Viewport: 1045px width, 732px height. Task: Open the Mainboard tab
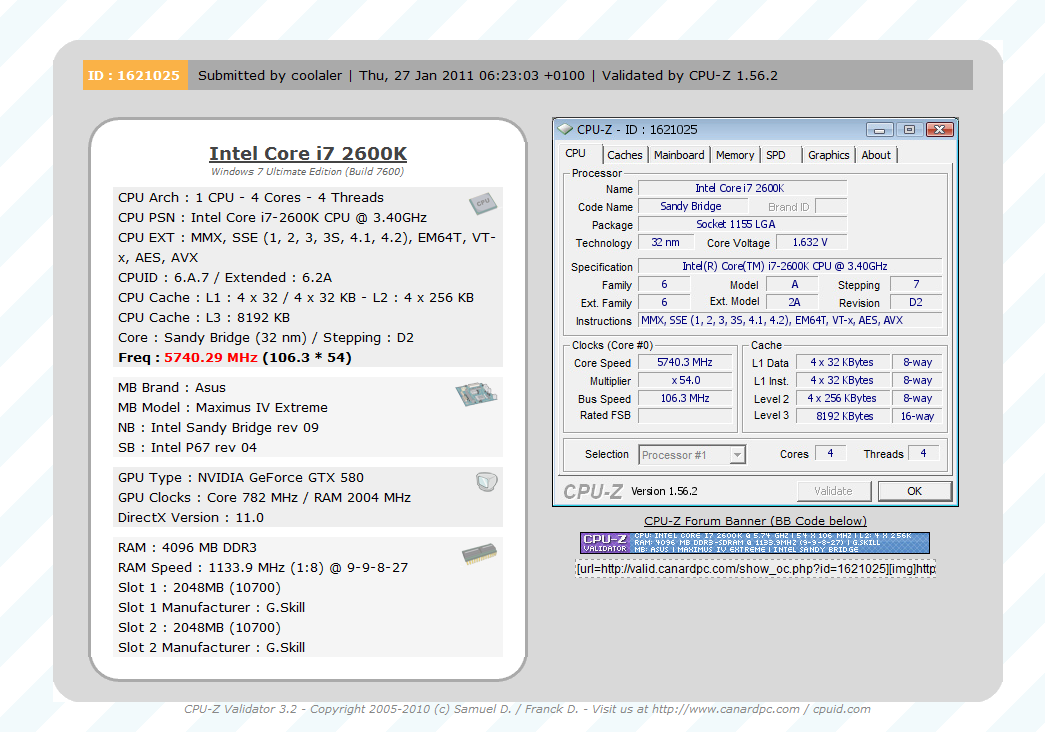click(678, 155)
